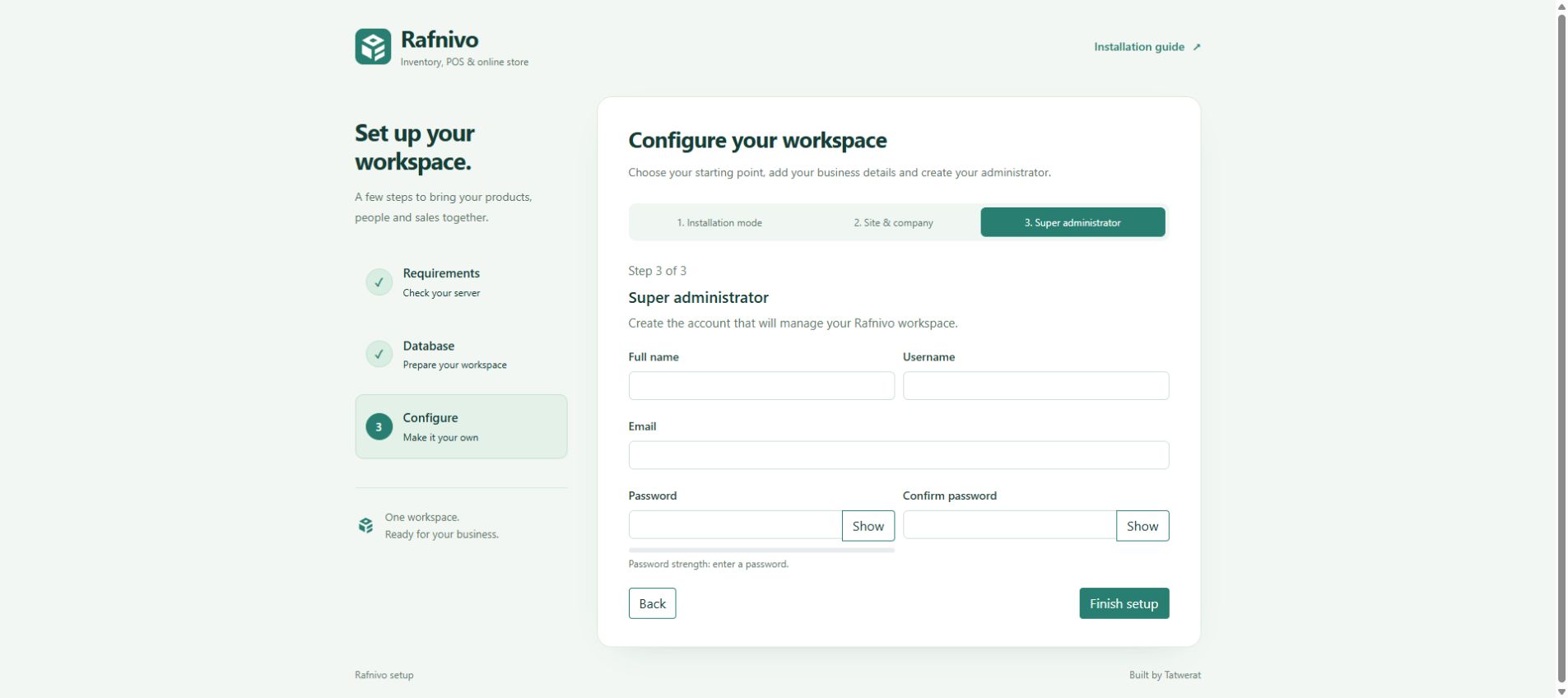This screenshot has width=1568, height=698.
Task: Click into the Email input field
Action: coord(899,455)
